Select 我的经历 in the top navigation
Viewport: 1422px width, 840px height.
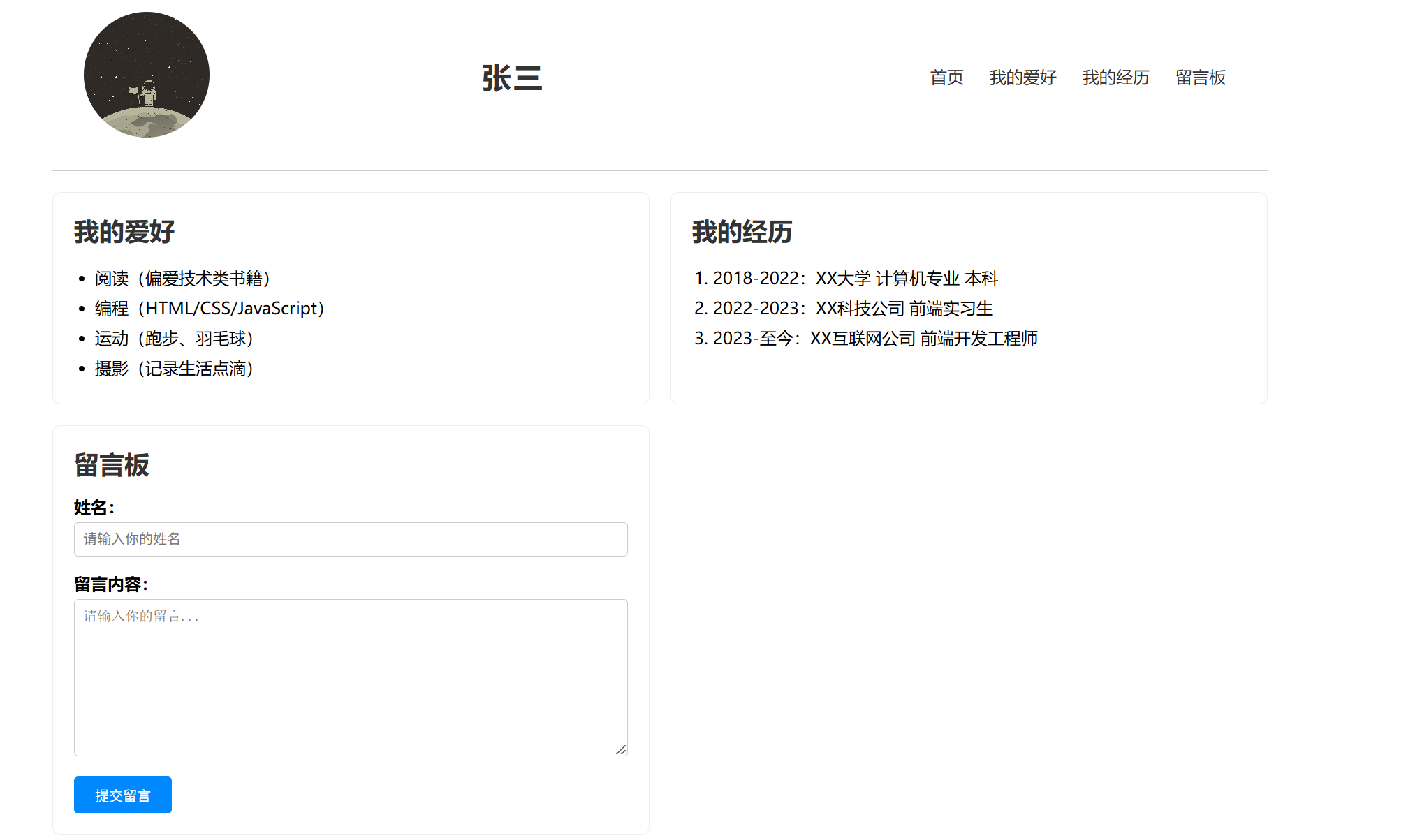click(x=1115, y=78)
